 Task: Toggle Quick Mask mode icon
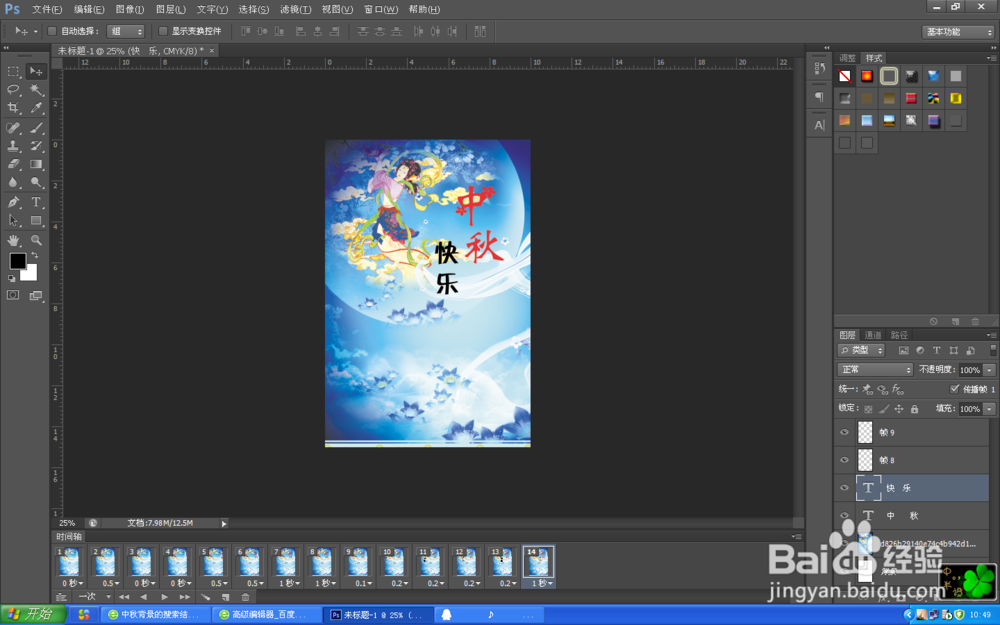click(13, 295)
